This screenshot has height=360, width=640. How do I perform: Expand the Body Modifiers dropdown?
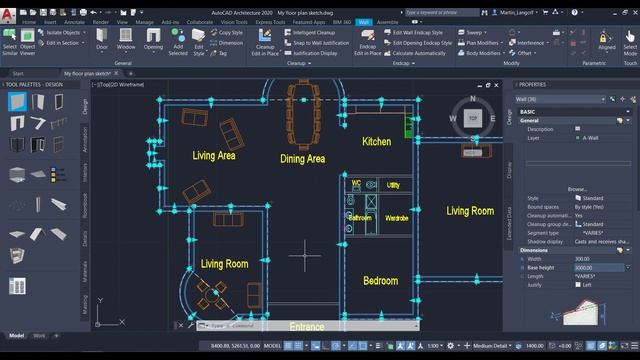tap(504, 53)
